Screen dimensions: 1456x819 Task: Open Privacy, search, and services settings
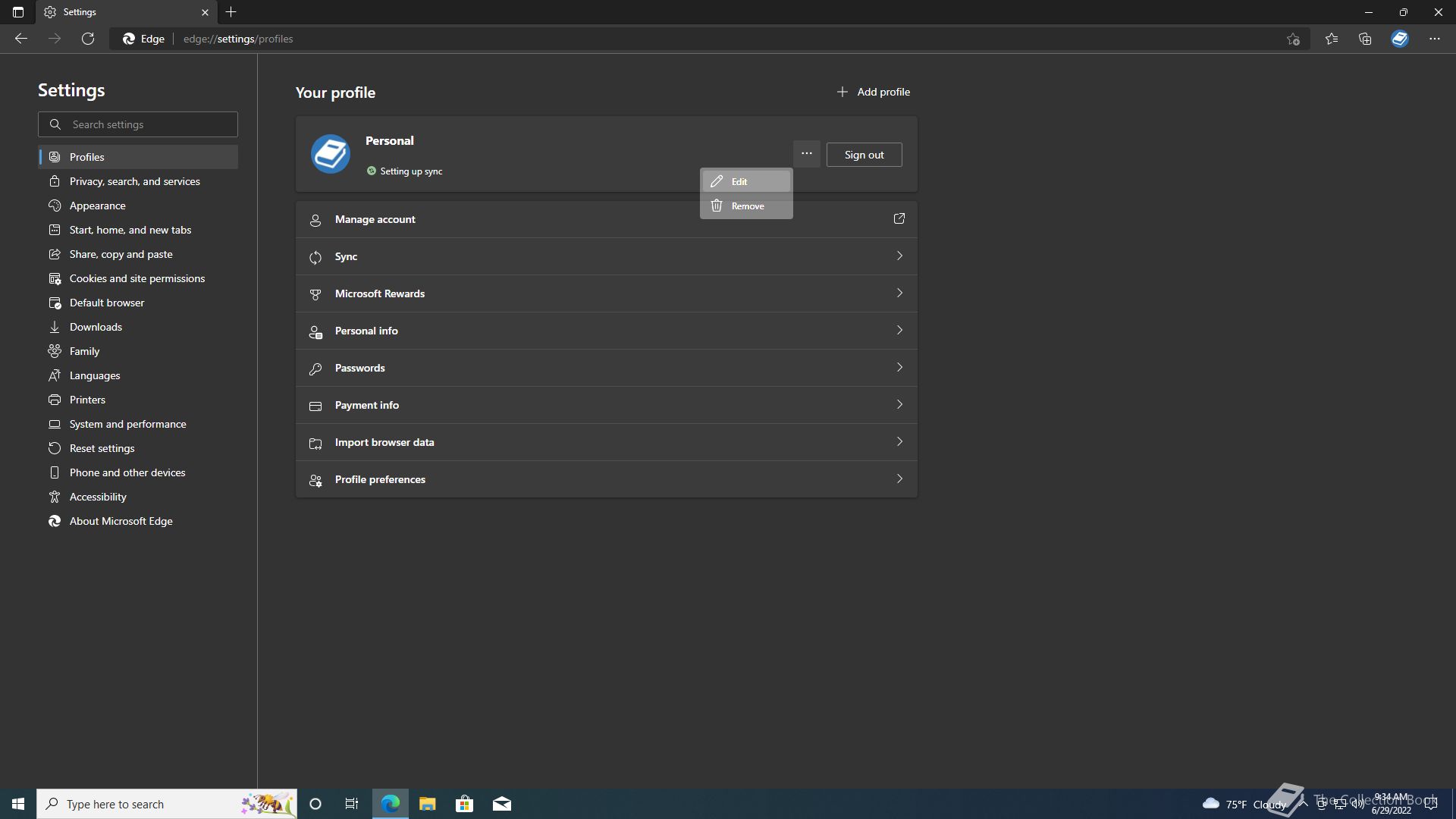[x=138, y=181]
